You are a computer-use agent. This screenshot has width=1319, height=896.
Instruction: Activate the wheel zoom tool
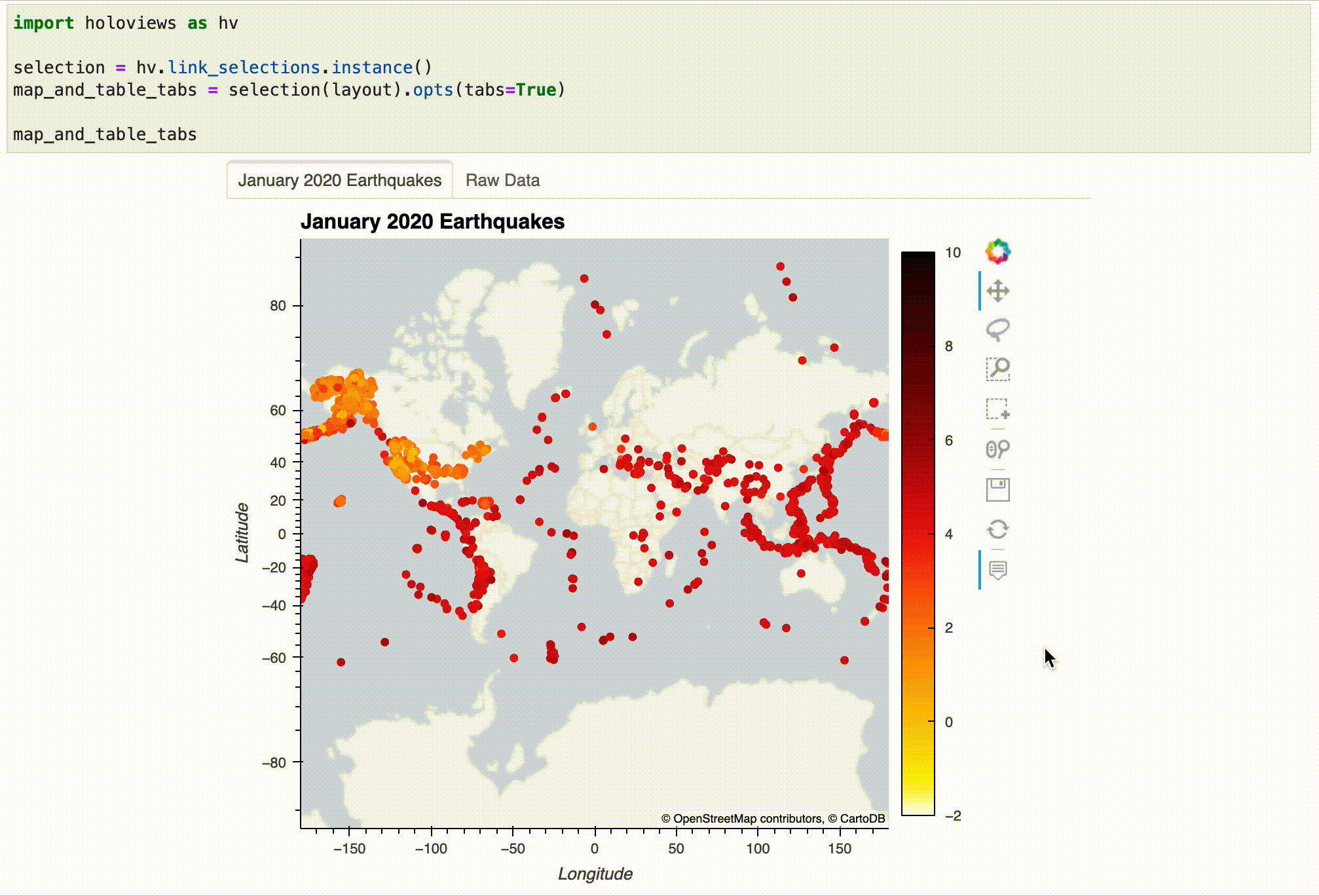point(998,450)
